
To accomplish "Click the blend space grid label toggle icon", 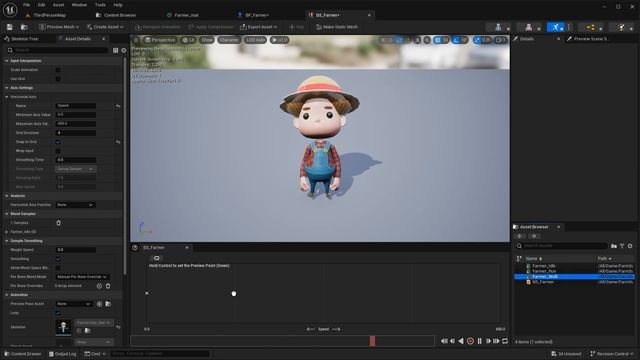I will click(156, 258).
